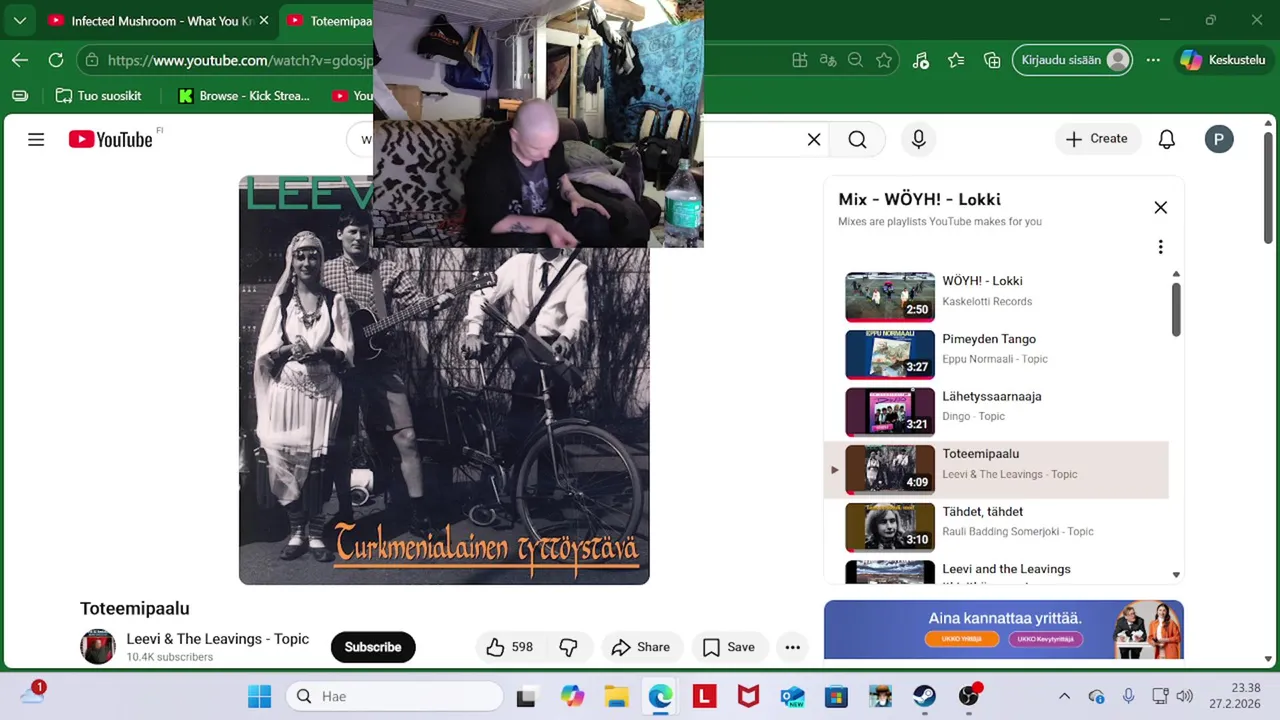Translate the page using address bar icon
Screen dimensions: 1280x720
point(827,60)
